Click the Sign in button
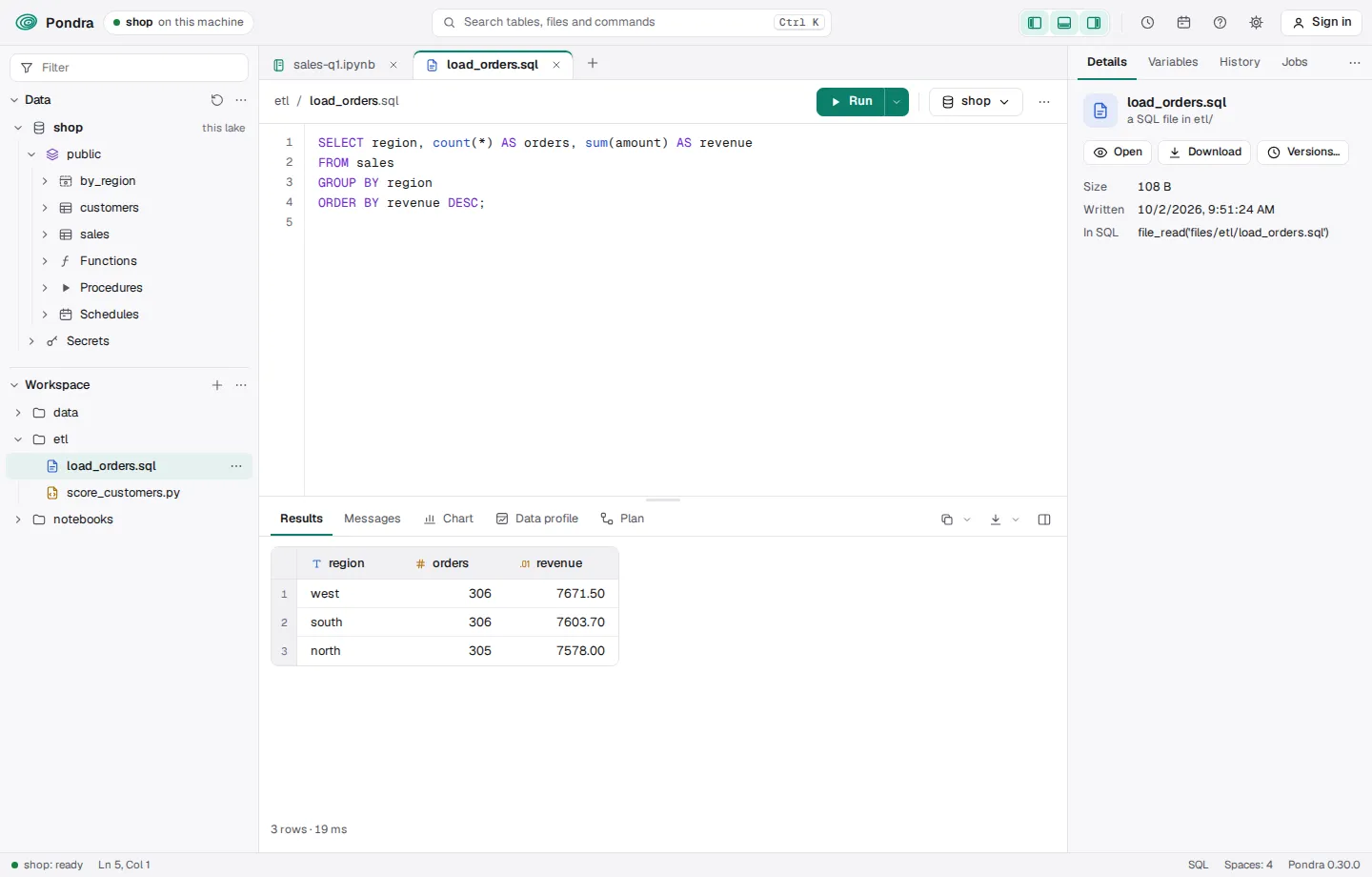1372x877 pixels. pyautogui.click(x=1322, y=23)
